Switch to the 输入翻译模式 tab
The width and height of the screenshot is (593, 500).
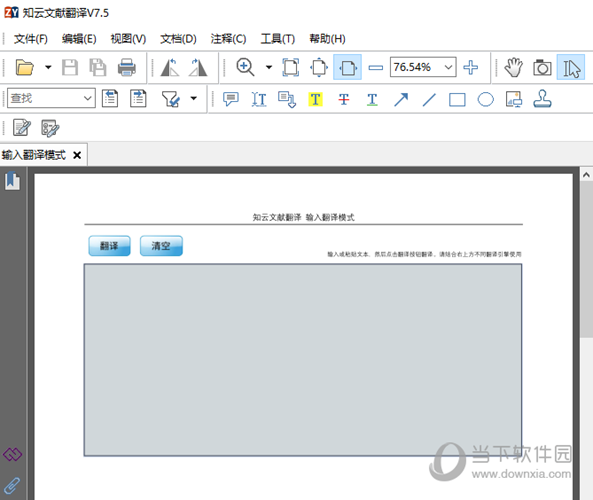[34, 155]
